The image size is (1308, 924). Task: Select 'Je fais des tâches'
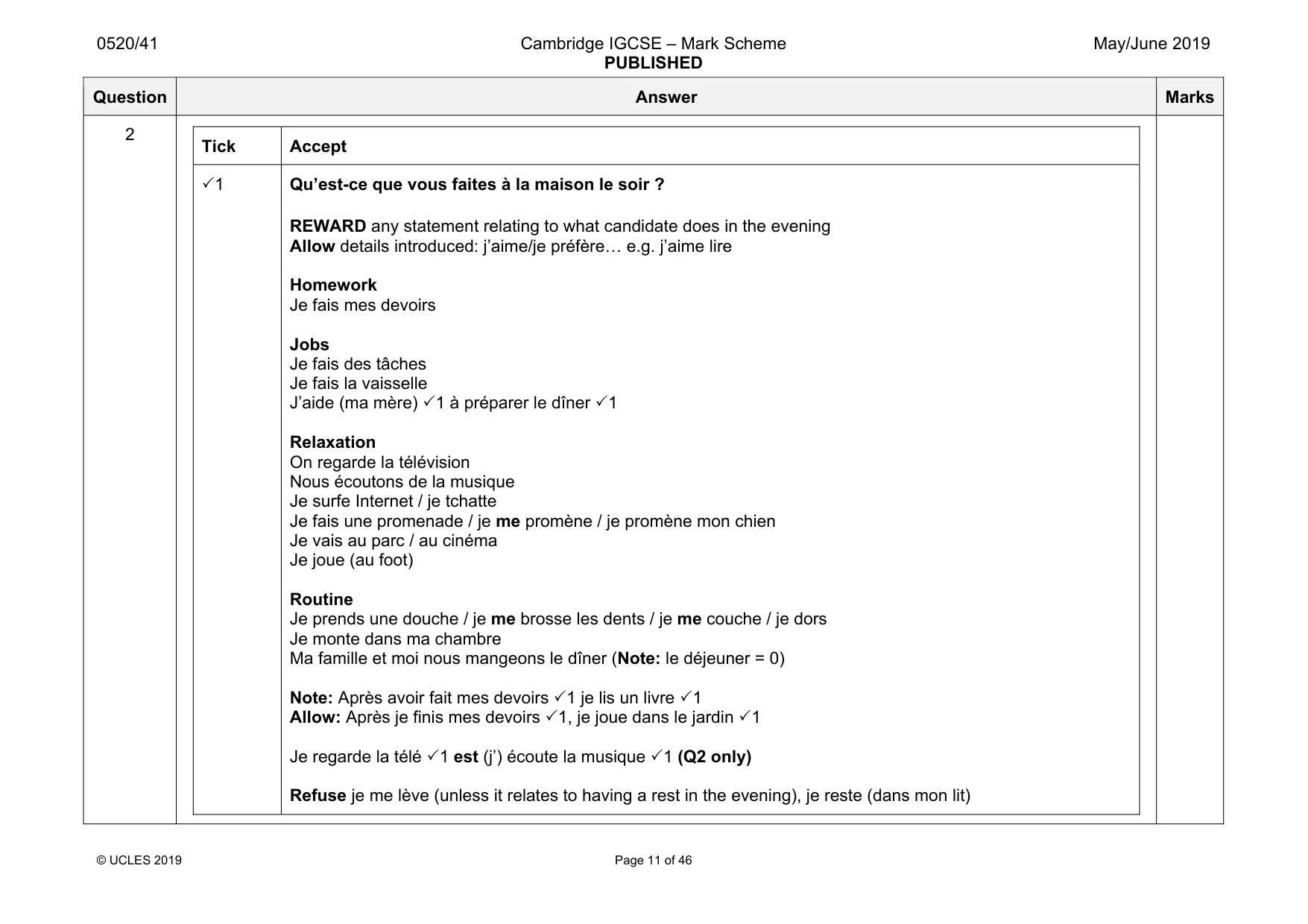click(x=358, y=364)
